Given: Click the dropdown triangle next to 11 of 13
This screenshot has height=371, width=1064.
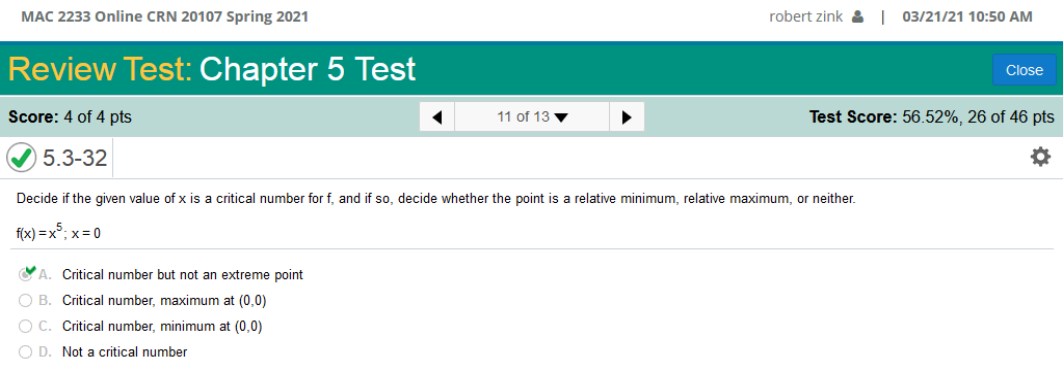Looking at the screenshot, I should (x=561, y=118).
